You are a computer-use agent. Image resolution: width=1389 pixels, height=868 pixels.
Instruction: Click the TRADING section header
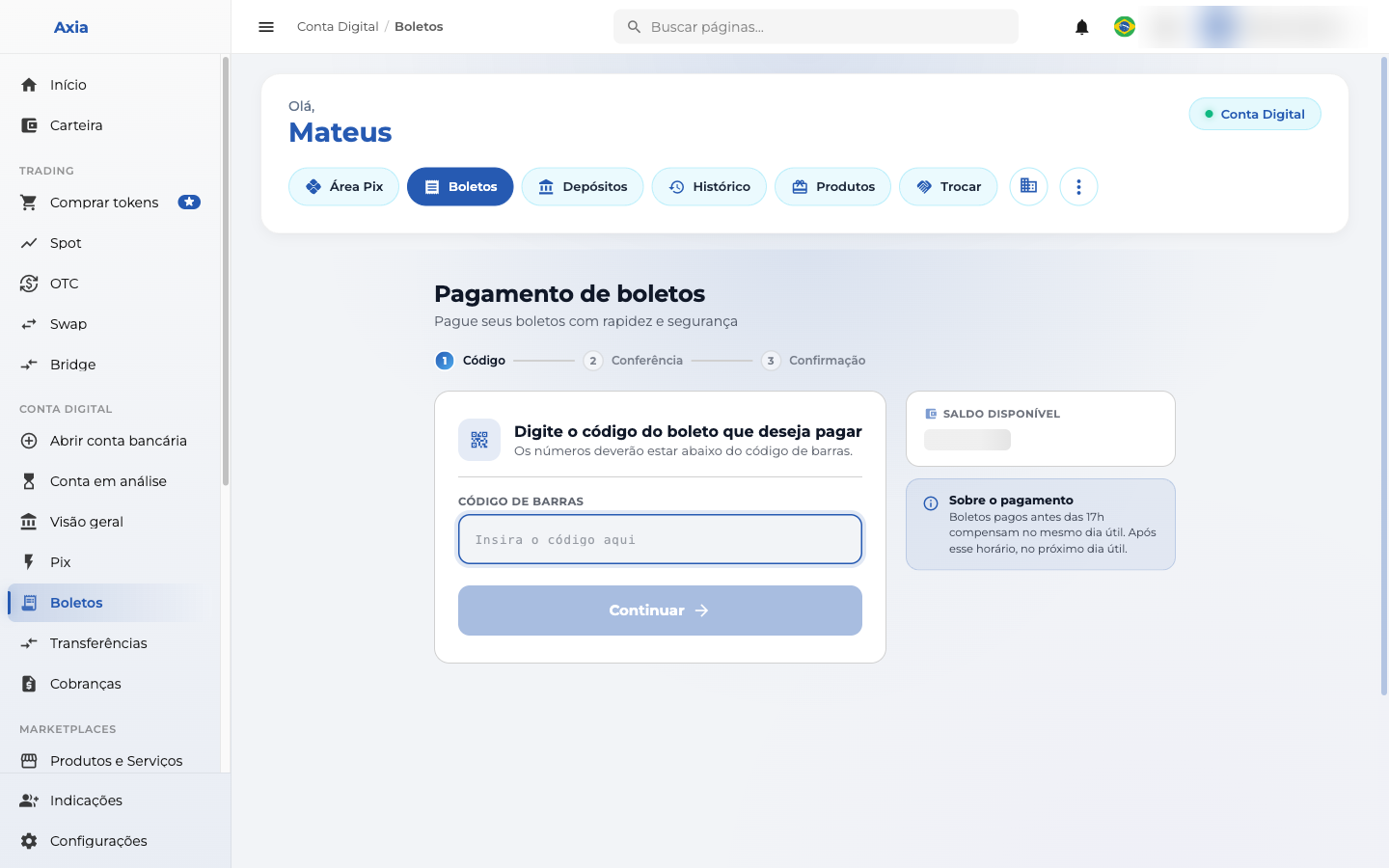click(x=46, y=171)
